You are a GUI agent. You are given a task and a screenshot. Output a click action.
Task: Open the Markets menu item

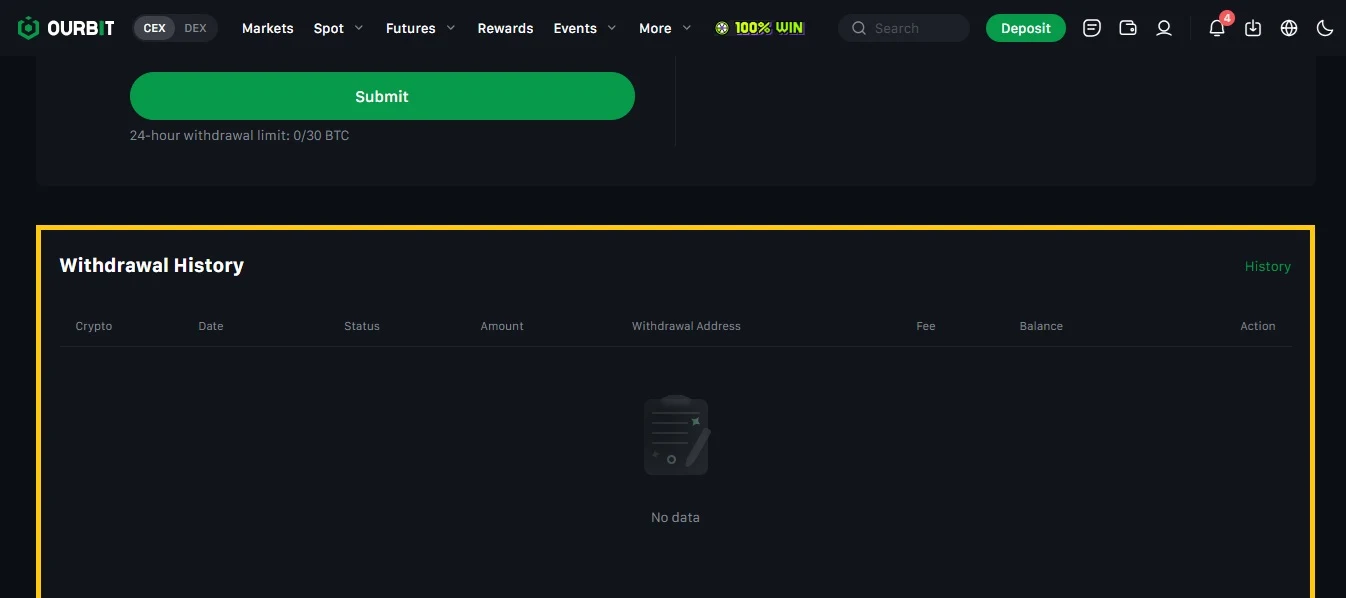pos(268,28)
